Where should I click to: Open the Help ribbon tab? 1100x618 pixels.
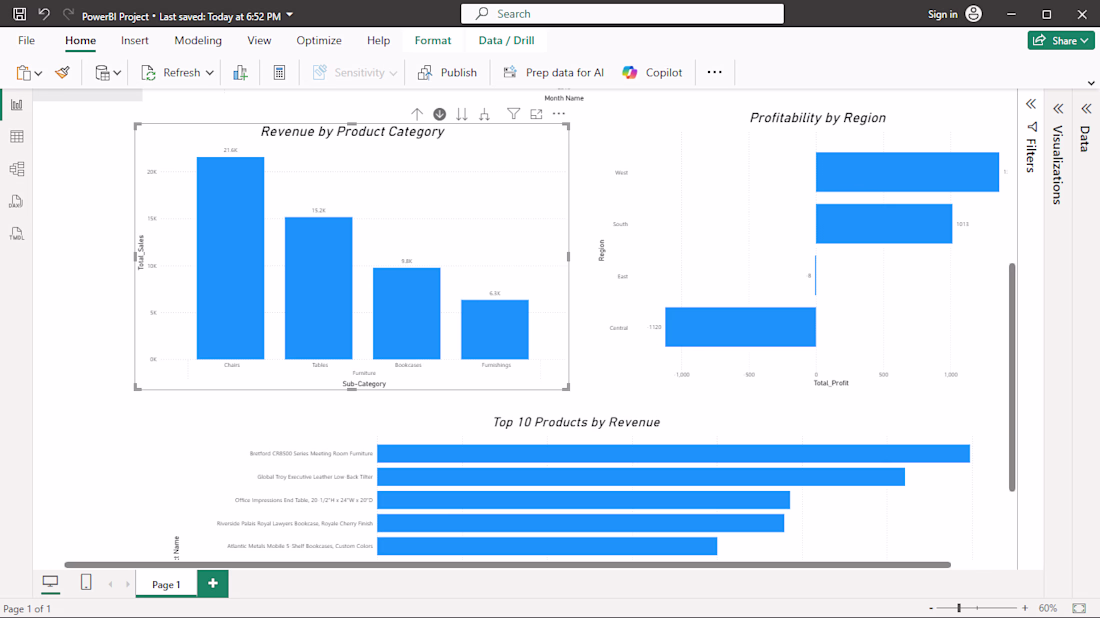[378, 41]
